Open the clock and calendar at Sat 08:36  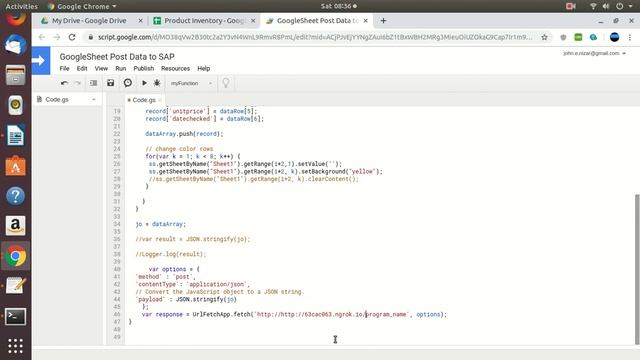[x=338, y=6]
